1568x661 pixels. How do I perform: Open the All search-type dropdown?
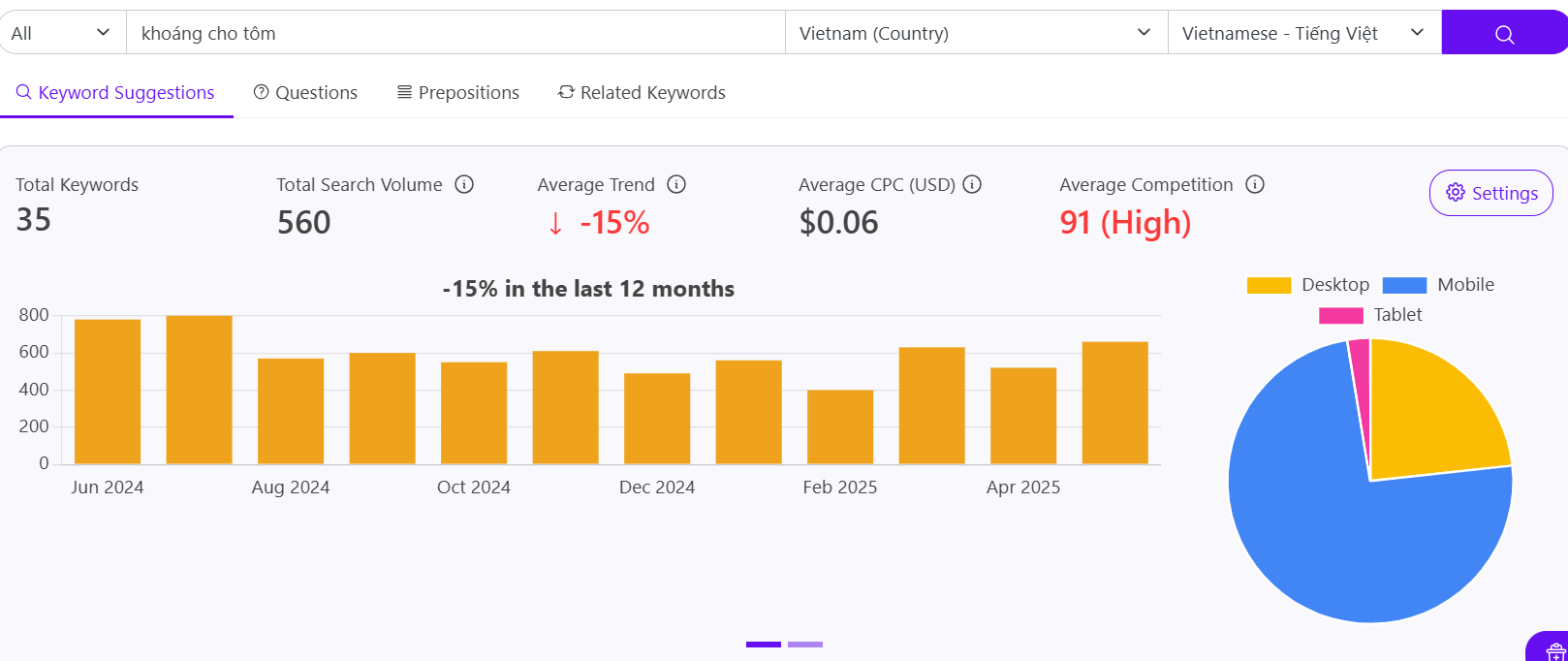63,33
